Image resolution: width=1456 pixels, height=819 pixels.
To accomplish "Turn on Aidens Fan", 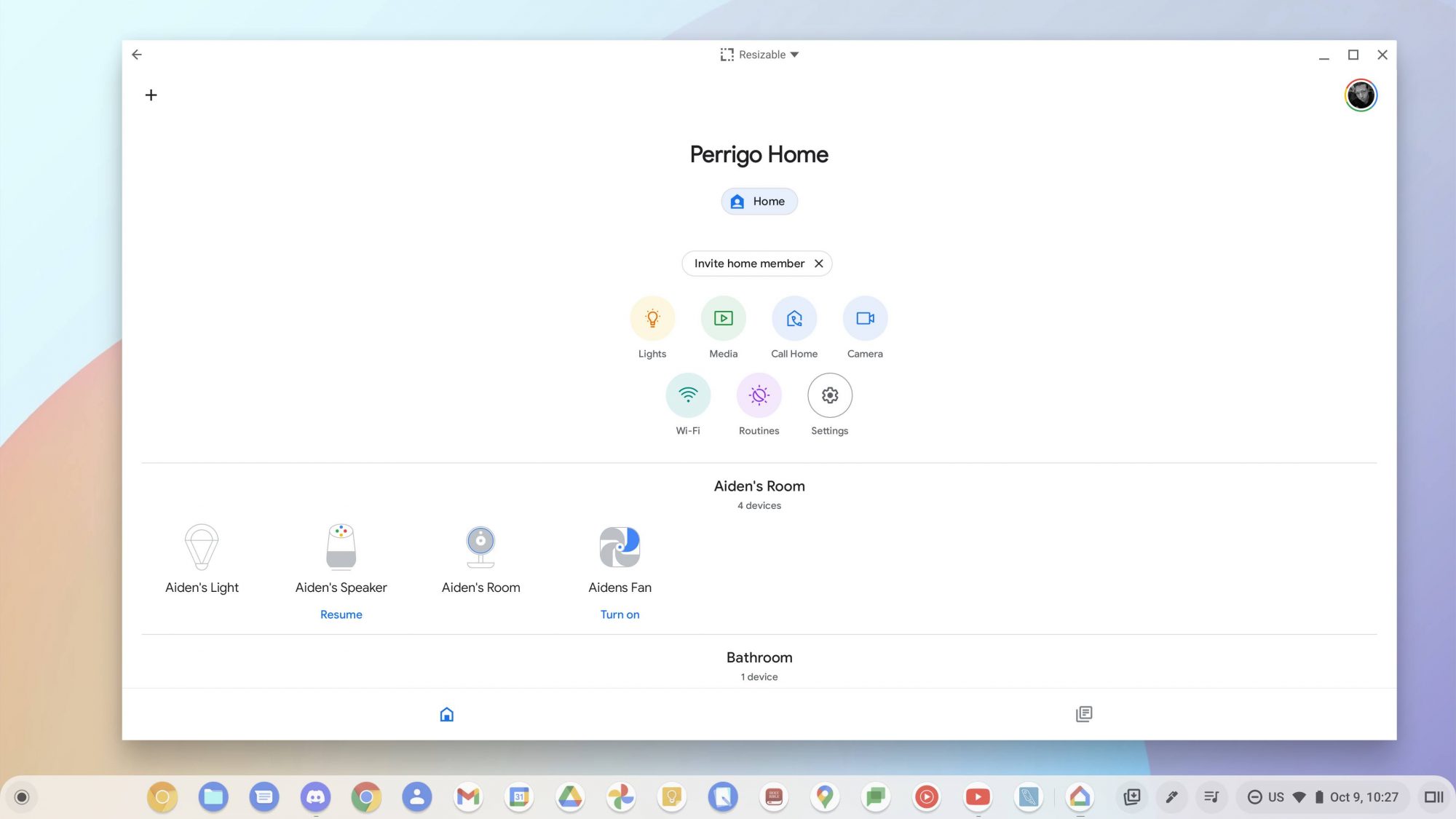I will pyautogui.click(x=620, y=614).
